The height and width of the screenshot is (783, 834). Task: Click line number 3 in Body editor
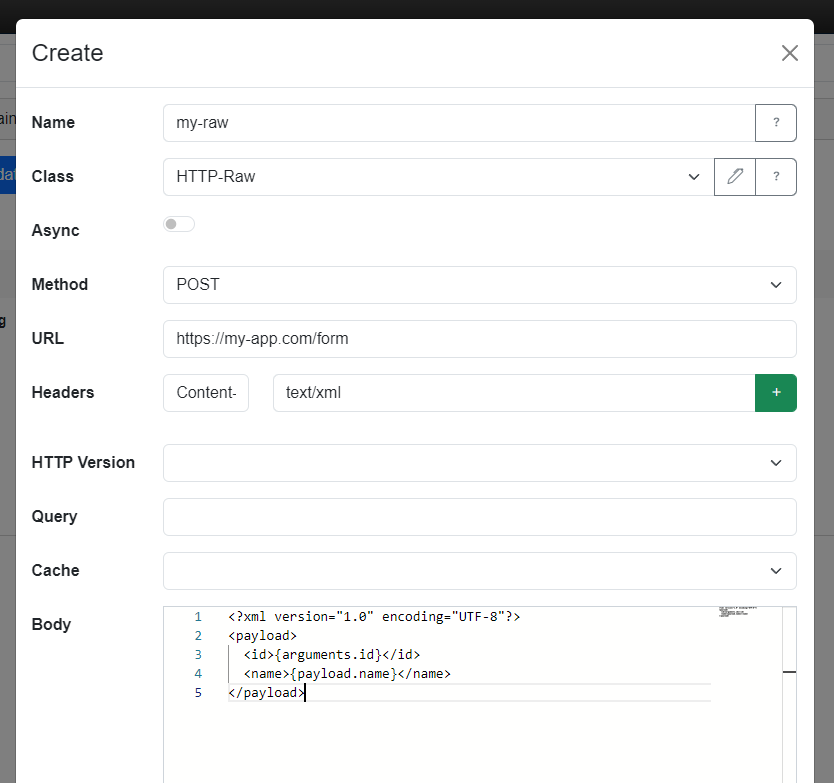pos(198,655)
